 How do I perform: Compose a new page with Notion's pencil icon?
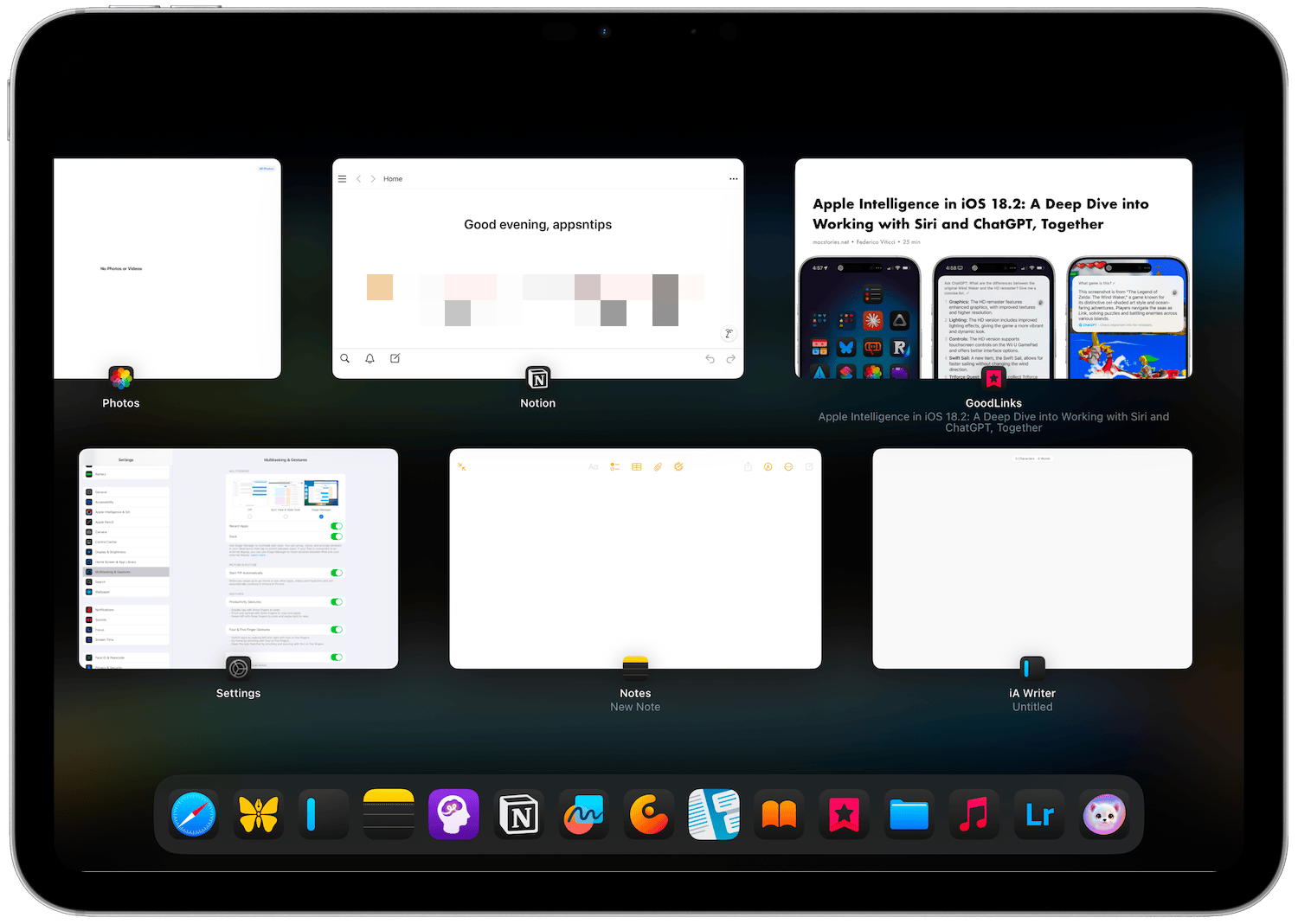395,358
